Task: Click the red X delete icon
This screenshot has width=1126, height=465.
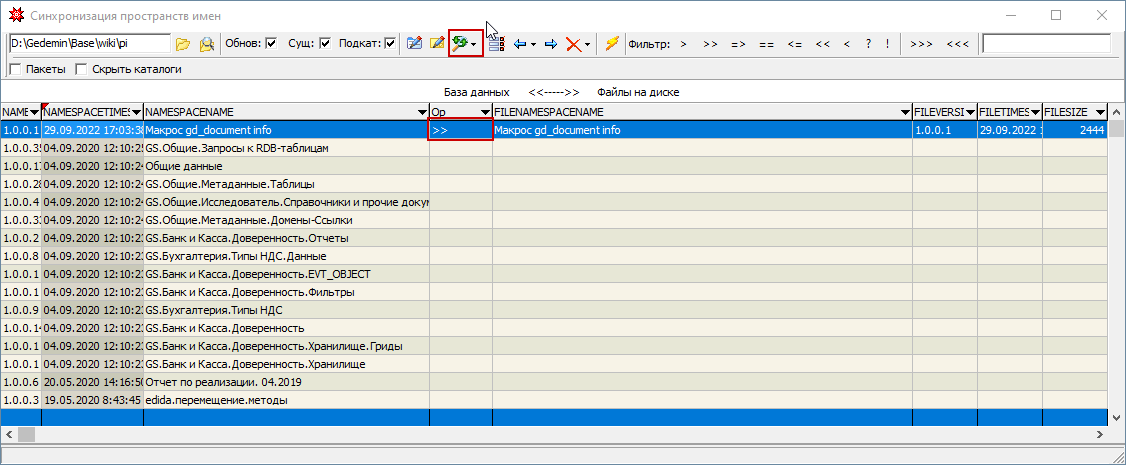Action: pos(573,44)
